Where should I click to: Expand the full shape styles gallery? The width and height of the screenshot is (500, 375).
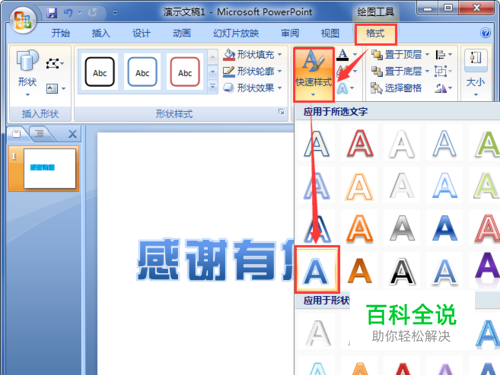[x=212, y=87]
